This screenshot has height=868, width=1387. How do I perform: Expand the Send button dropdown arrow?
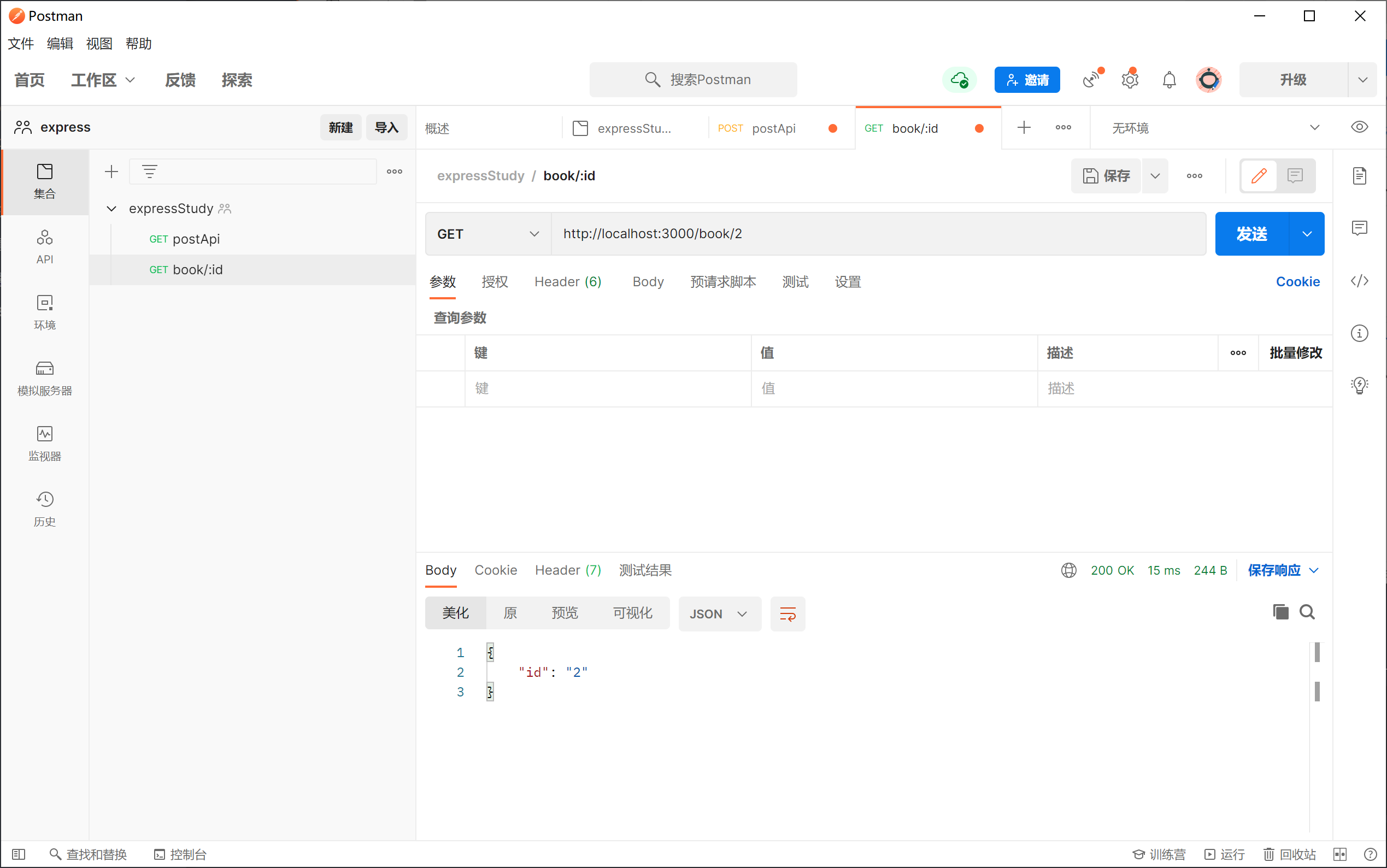click(1307, 234)
